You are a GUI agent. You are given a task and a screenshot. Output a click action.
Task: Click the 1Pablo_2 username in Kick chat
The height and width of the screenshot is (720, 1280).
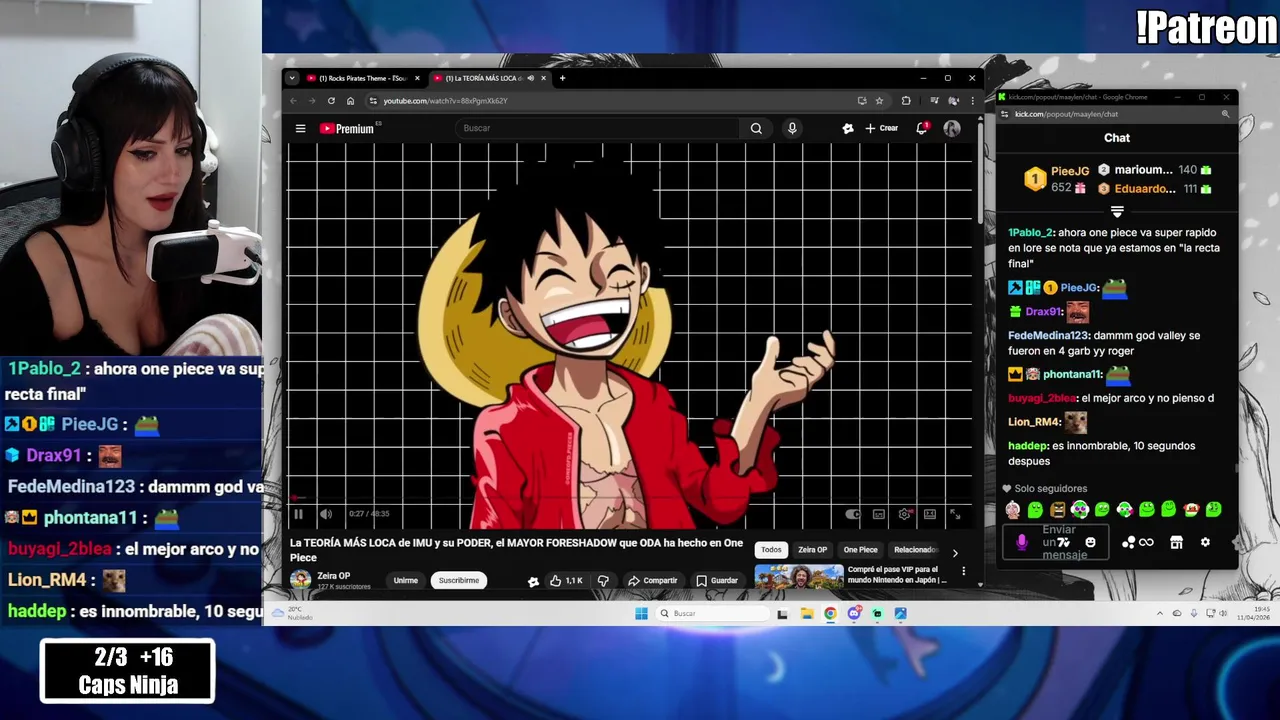(1030, 233)
